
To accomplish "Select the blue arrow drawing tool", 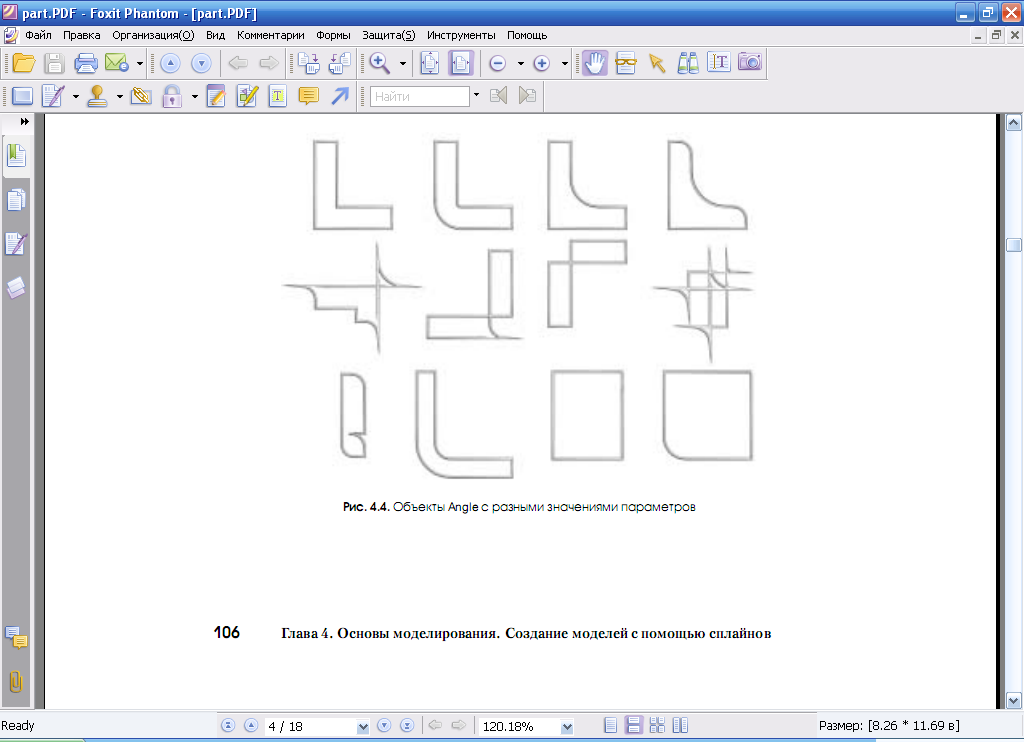I will (340, 97).
